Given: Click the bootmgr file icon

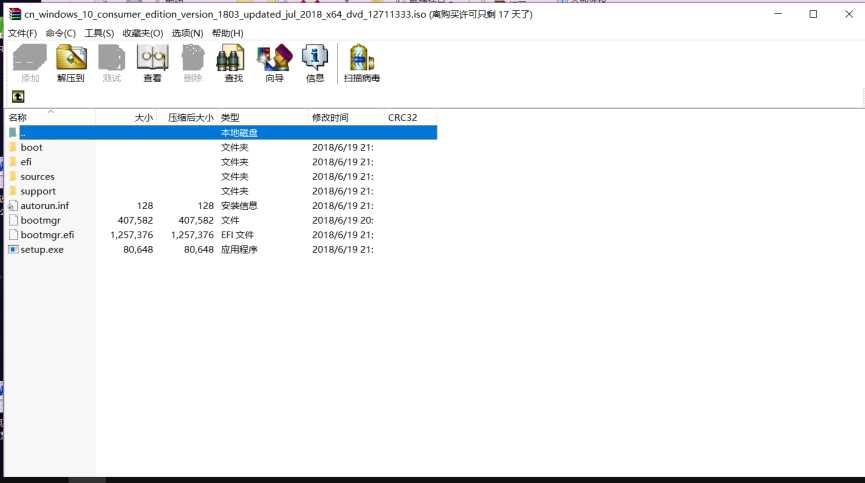Looking at the screenshot, I should (13, 220).
